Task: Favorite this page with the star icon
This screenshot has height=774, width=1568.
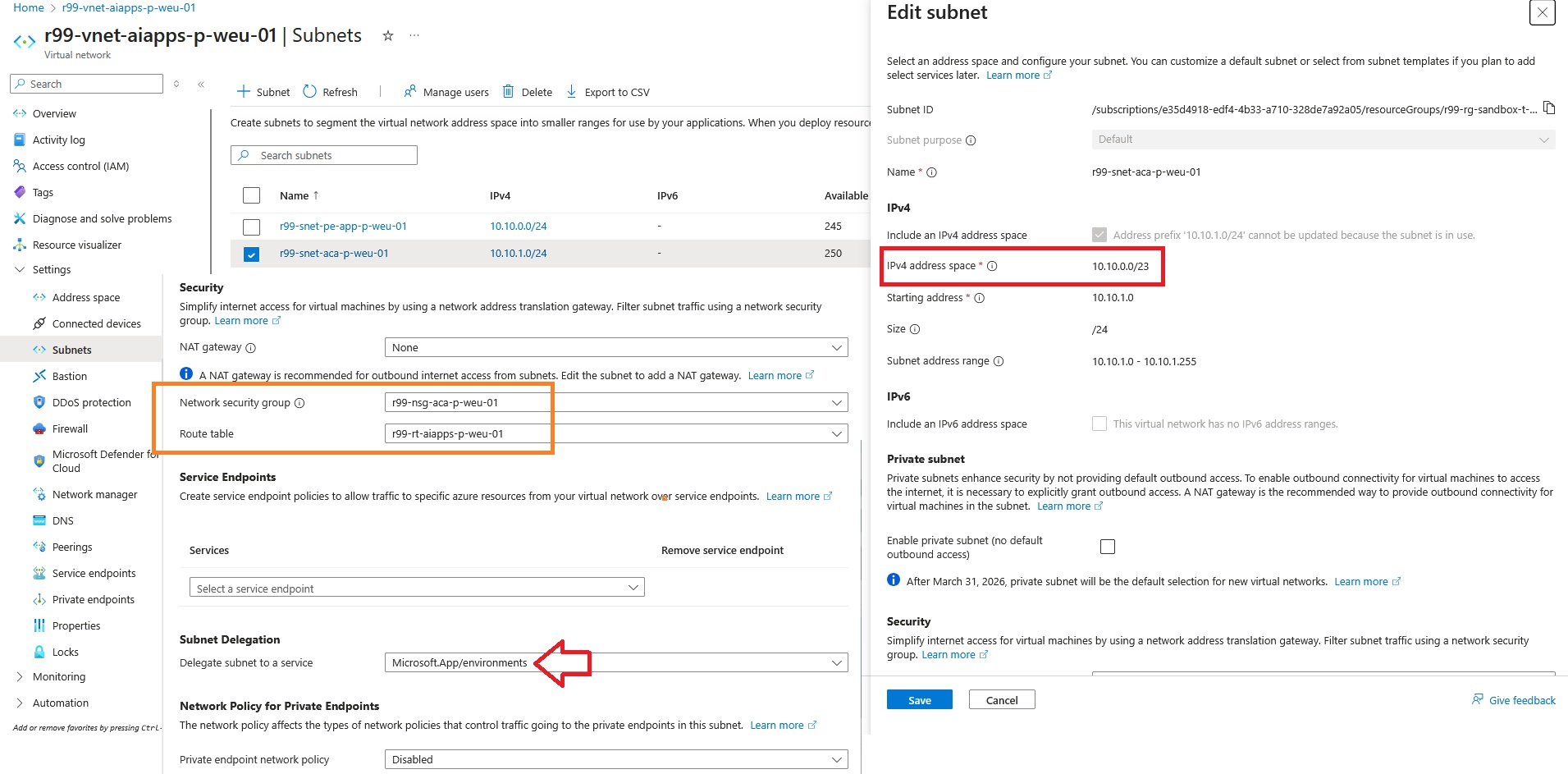Action: point(386,35)
